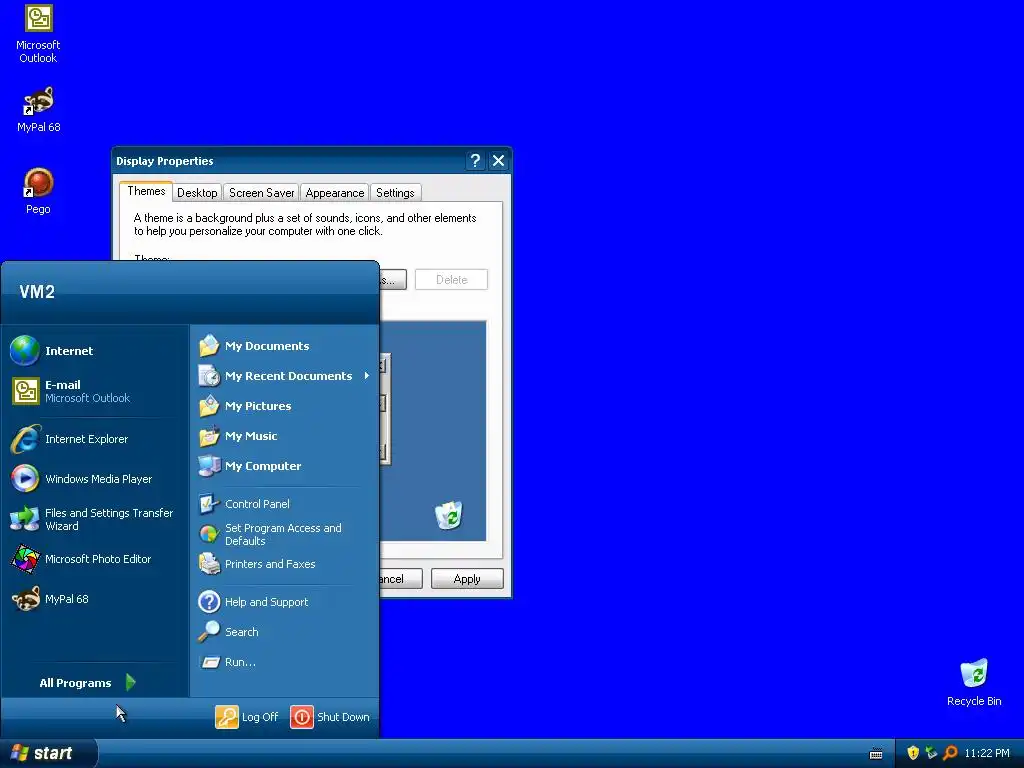Open the MyPal 68 desktop shortcut

(x=39, y=110)
